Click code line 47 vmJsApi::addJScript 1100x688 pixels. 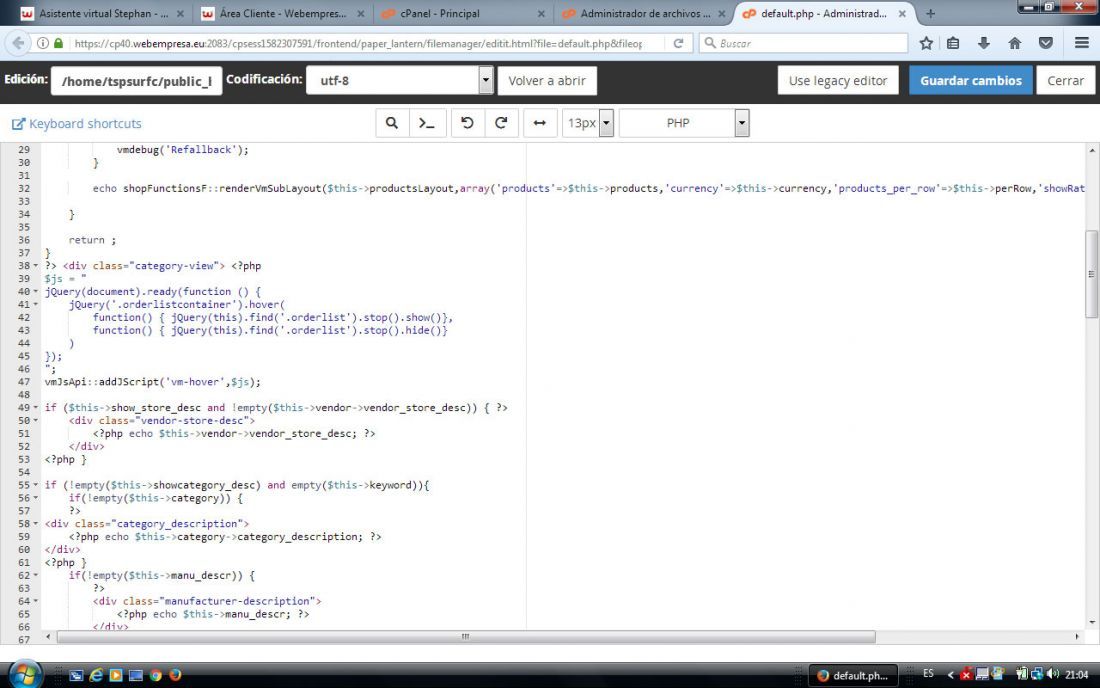[x=152, y=382]
